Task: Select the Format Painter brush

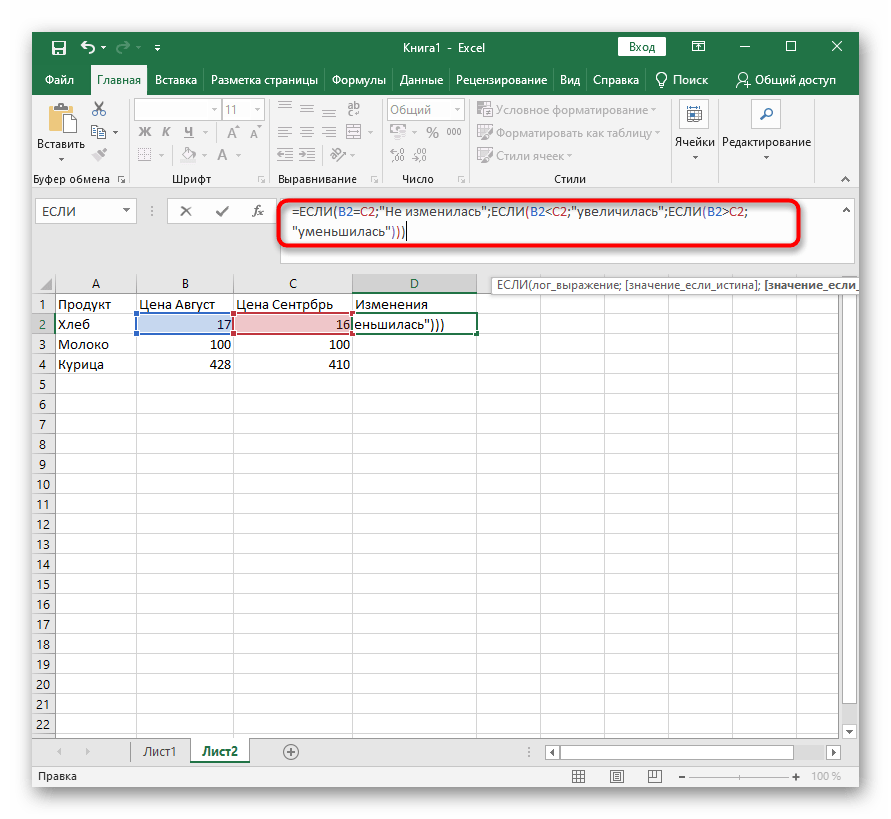Action: pos(99,154)
